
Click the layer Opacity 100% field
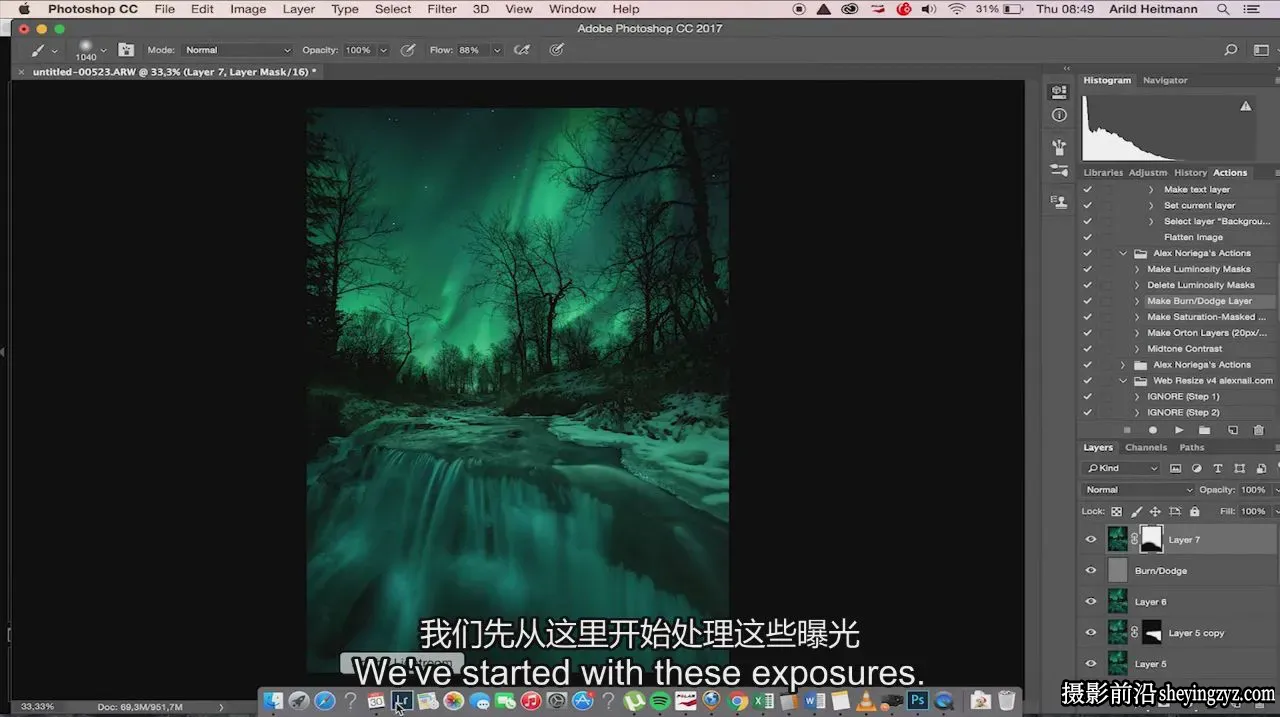pyautogui.click(x=1252, y=490)
